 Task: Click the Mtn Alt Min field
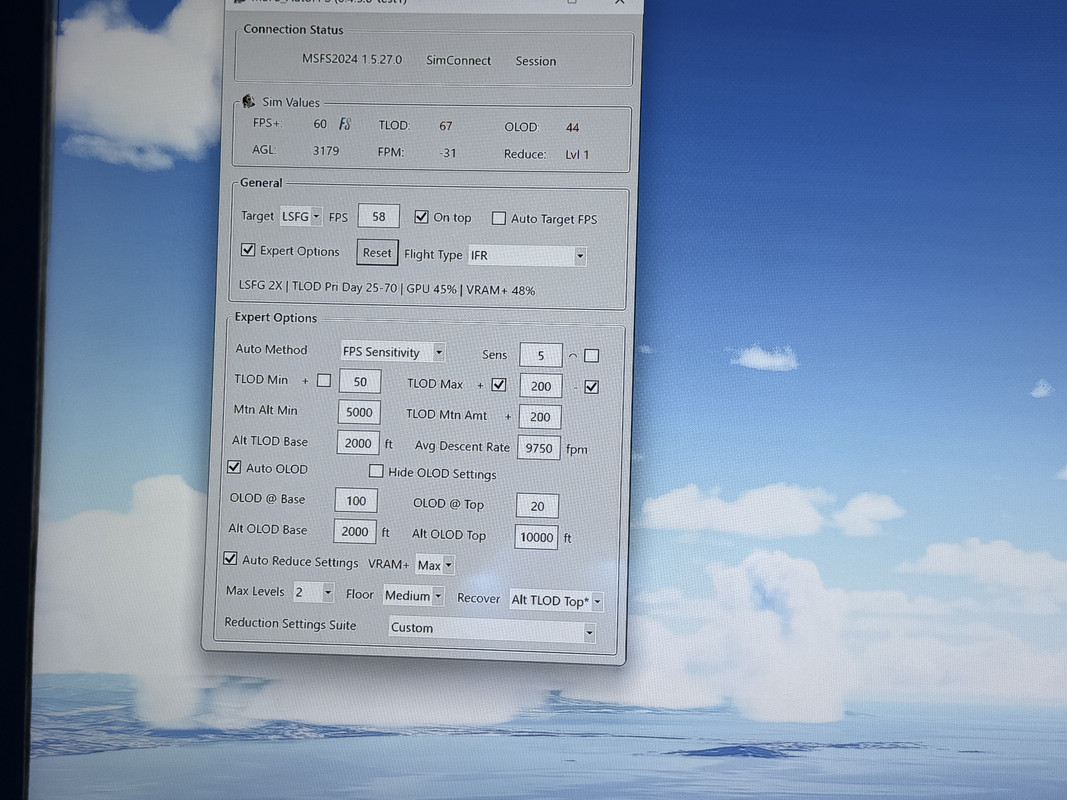pos(359,412)
